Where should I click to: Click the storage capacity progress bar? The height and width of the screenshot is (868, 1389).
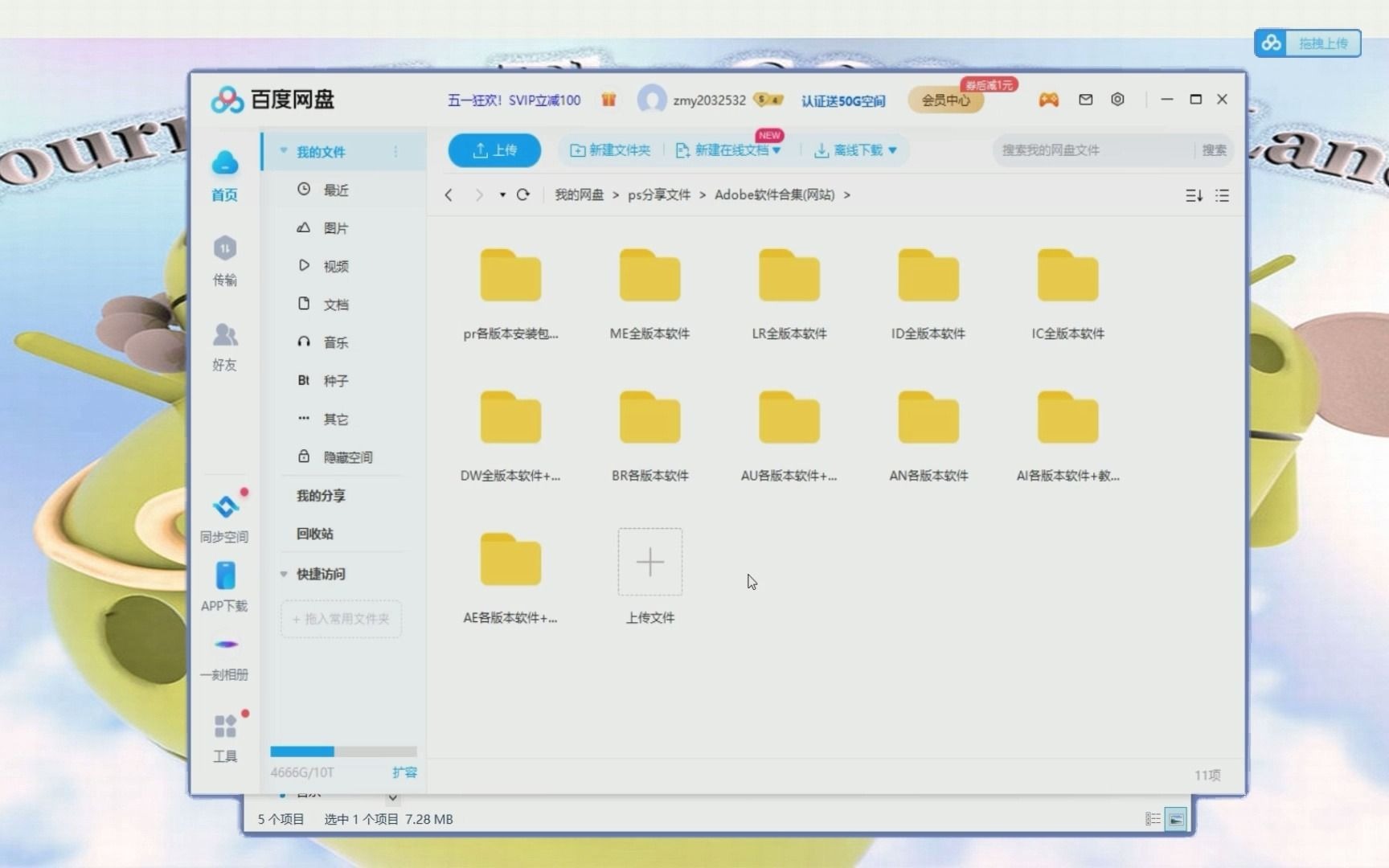[343, 751]
